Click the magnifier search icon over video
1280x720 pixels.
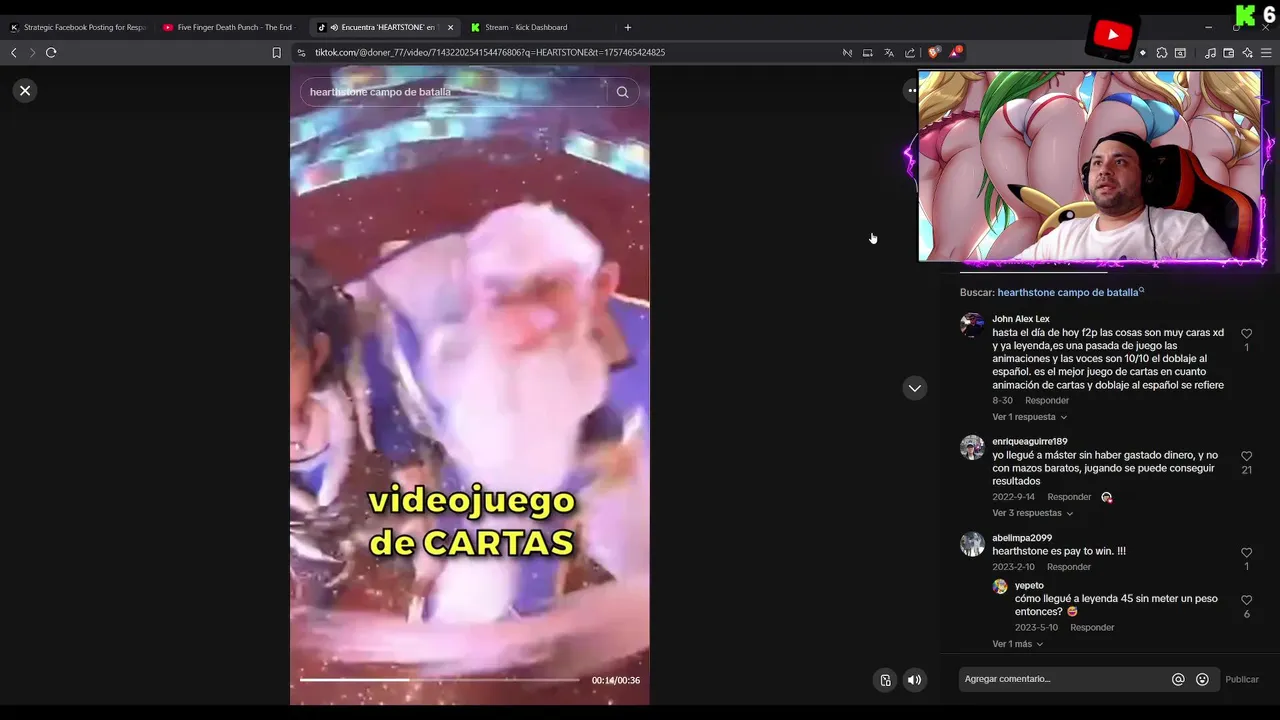point(622,92)
